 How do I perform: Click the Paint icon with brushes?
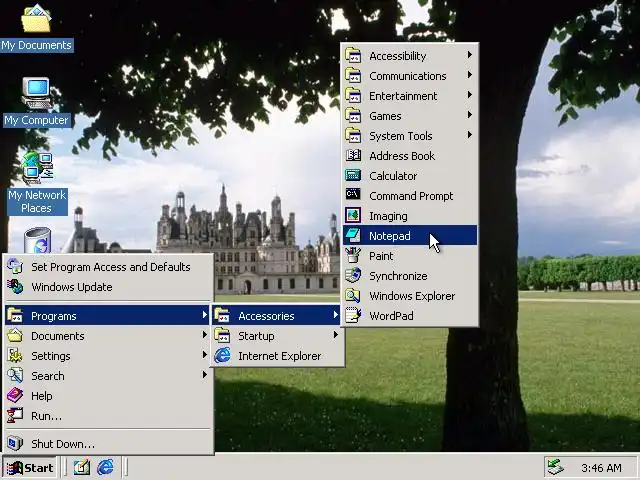pyautogui.click(x=353, y=256)
